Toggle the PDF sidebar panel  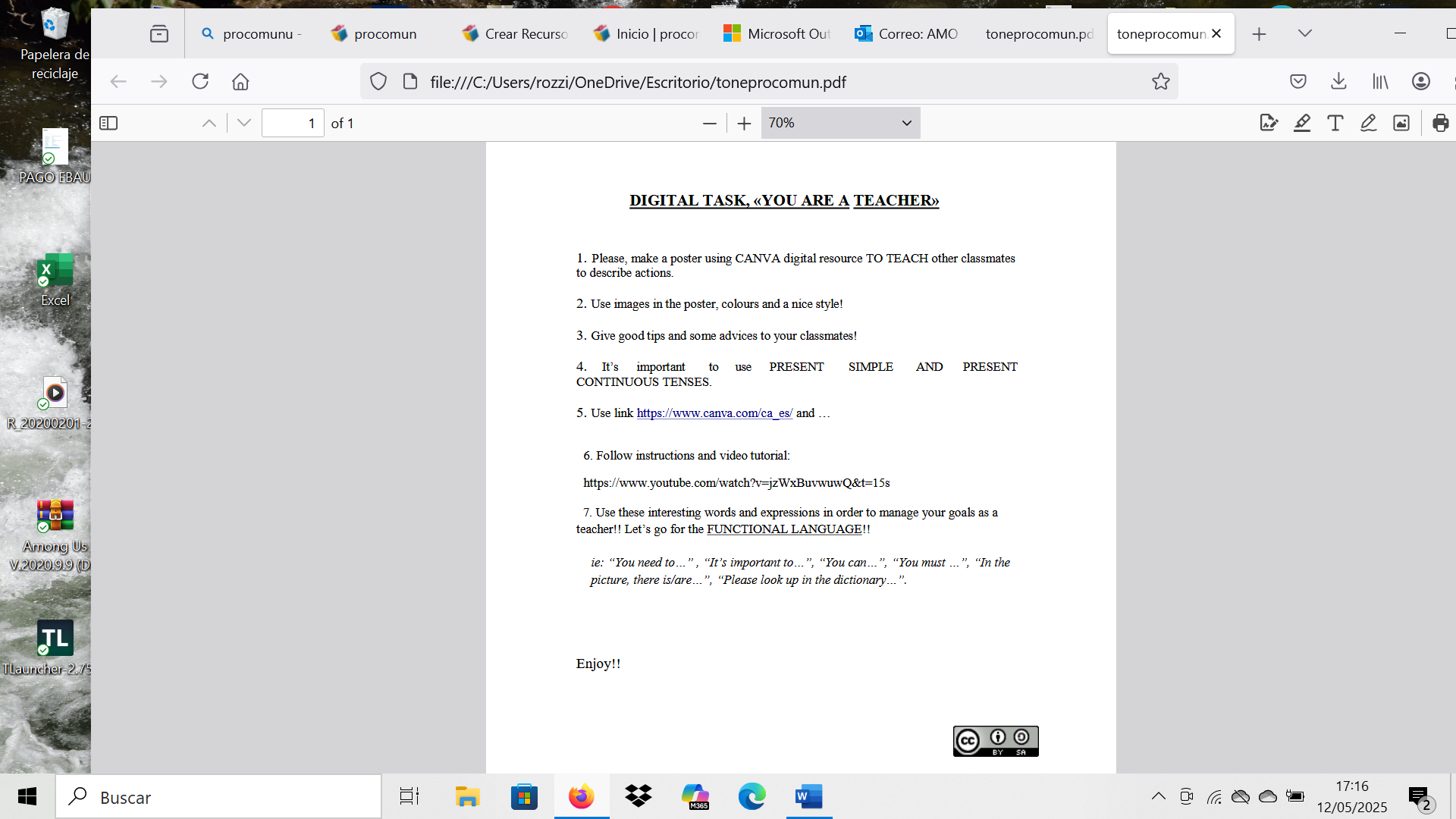[108, 123]
